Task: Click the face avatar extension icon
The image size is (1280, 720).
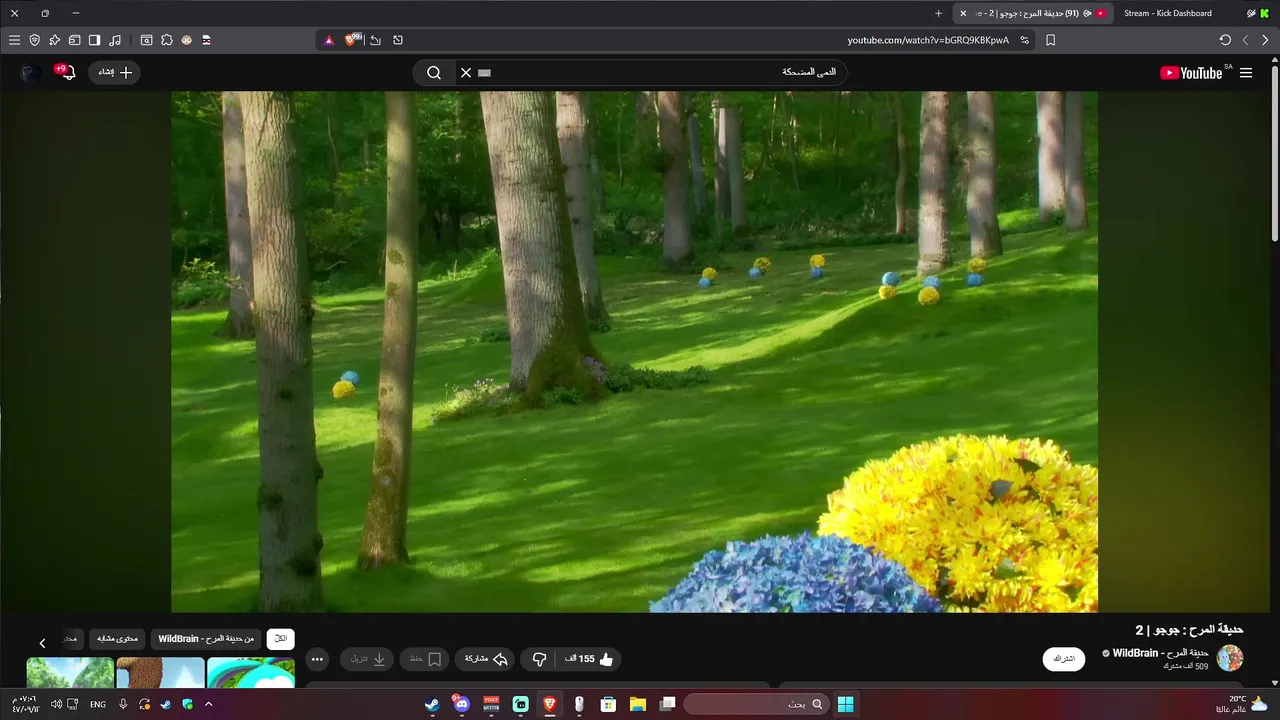Action: click(x=187, y=40)
